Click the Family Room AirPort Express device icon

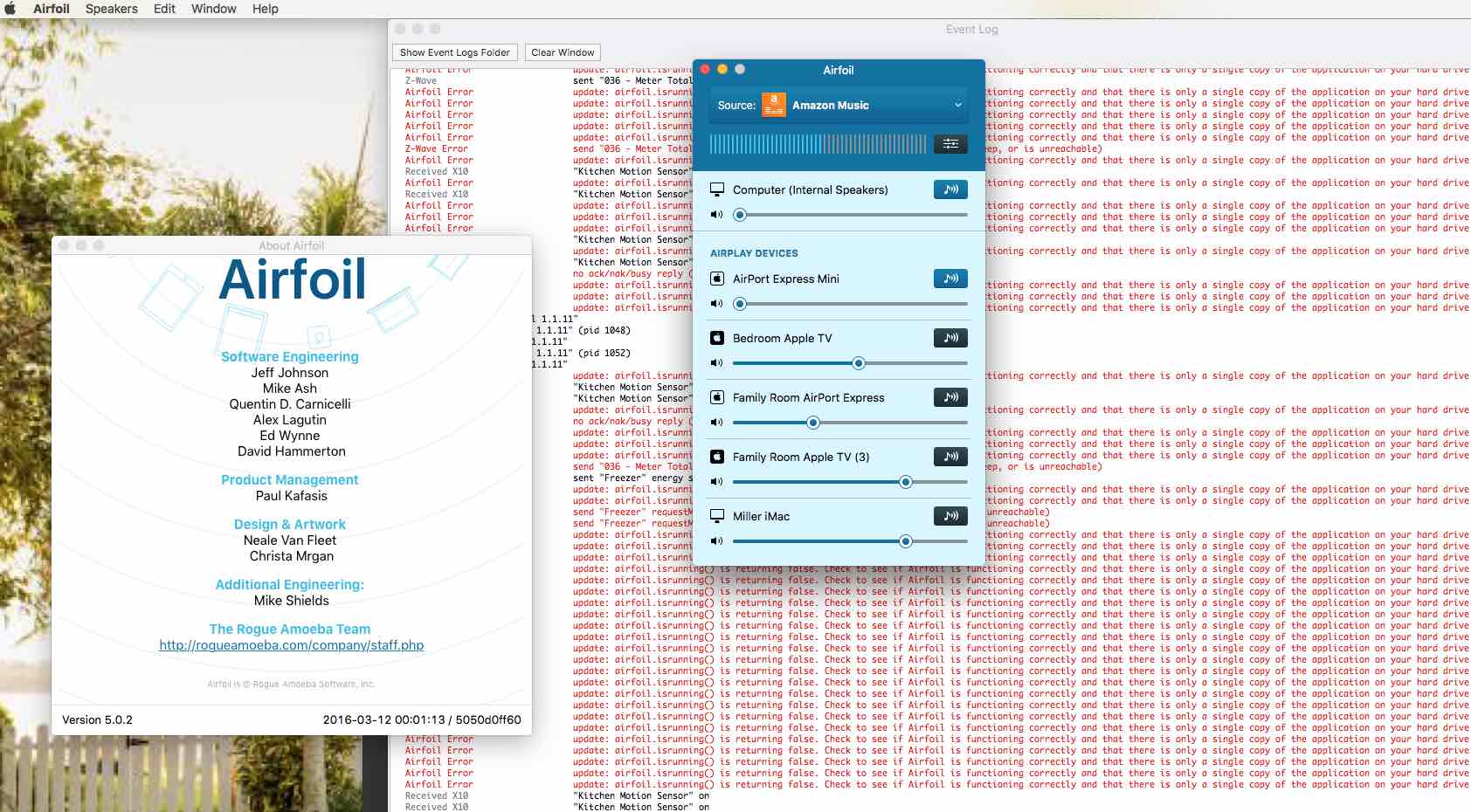tap(717, 397)
